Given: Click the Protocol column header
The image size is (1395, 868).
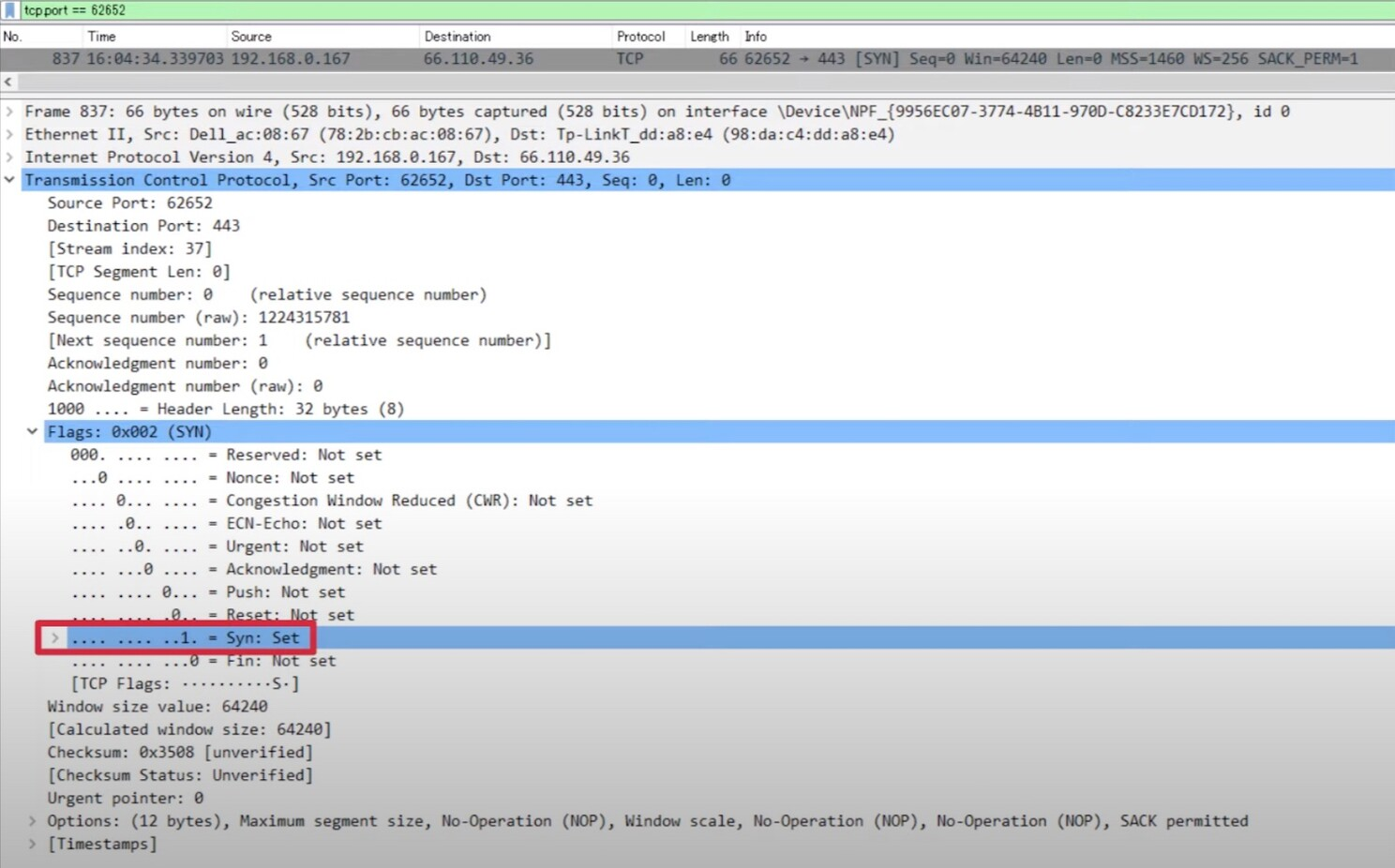Looking at the screenshot, I should pyautogui.click(x=640, y=37).
